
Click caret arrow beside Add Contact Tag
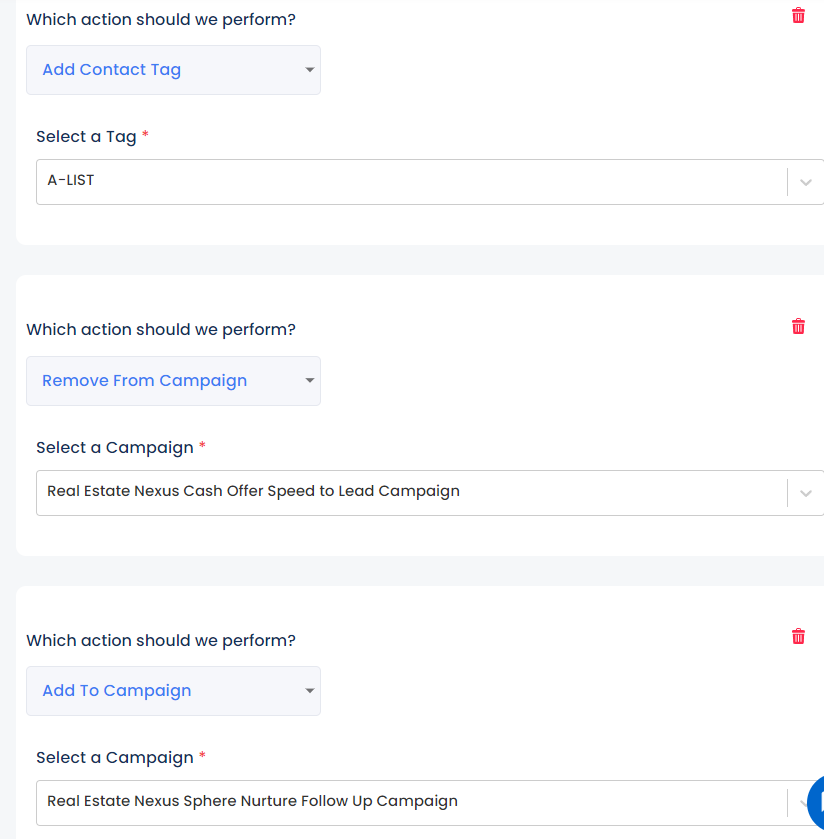click(x=309, y=70)
